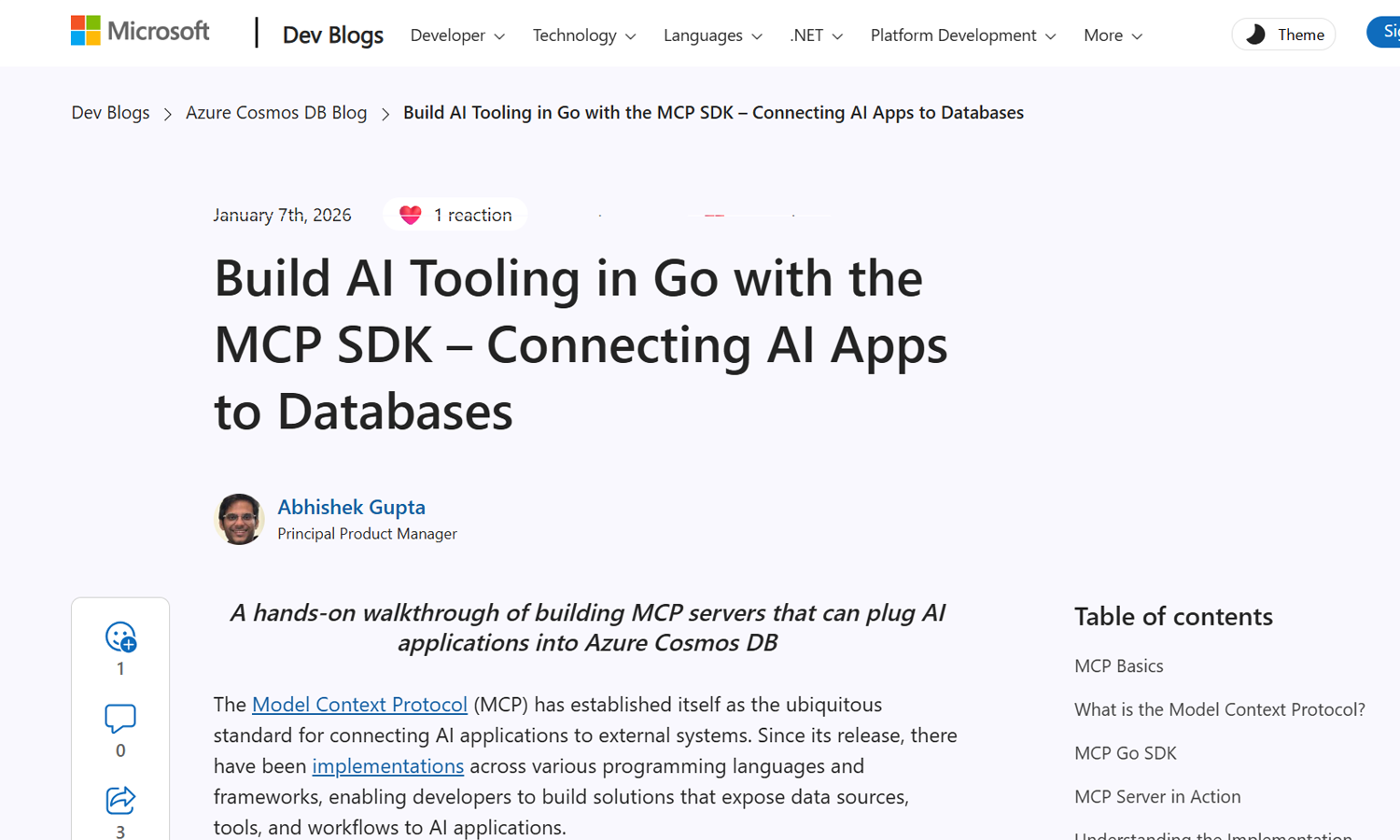Jump to MCP Go SDK section
This screenshot has width=1400, height=840.
[x=1125, y=753]
